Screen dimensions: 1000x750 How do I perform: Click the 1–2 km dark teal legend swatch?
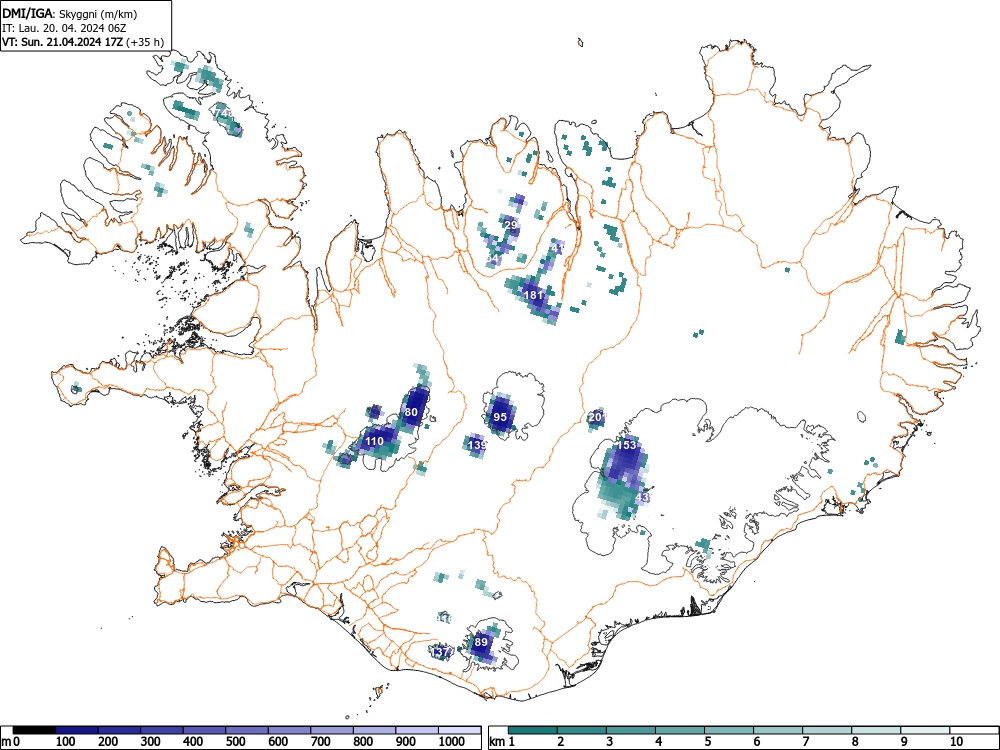(533, 730)
